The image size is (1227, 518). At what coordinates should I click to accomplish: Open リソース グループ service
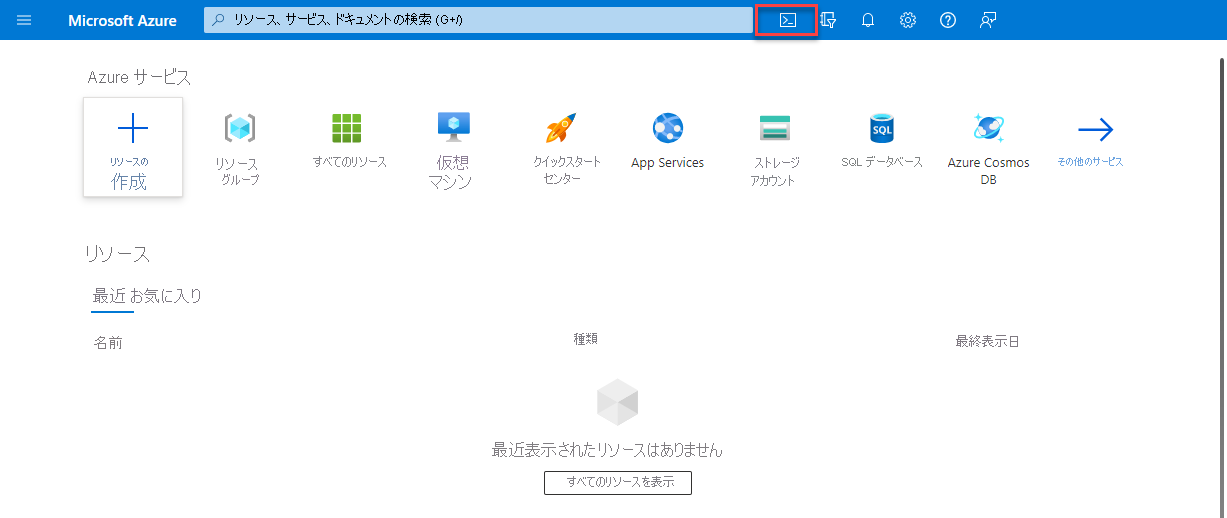coord(238,150)
